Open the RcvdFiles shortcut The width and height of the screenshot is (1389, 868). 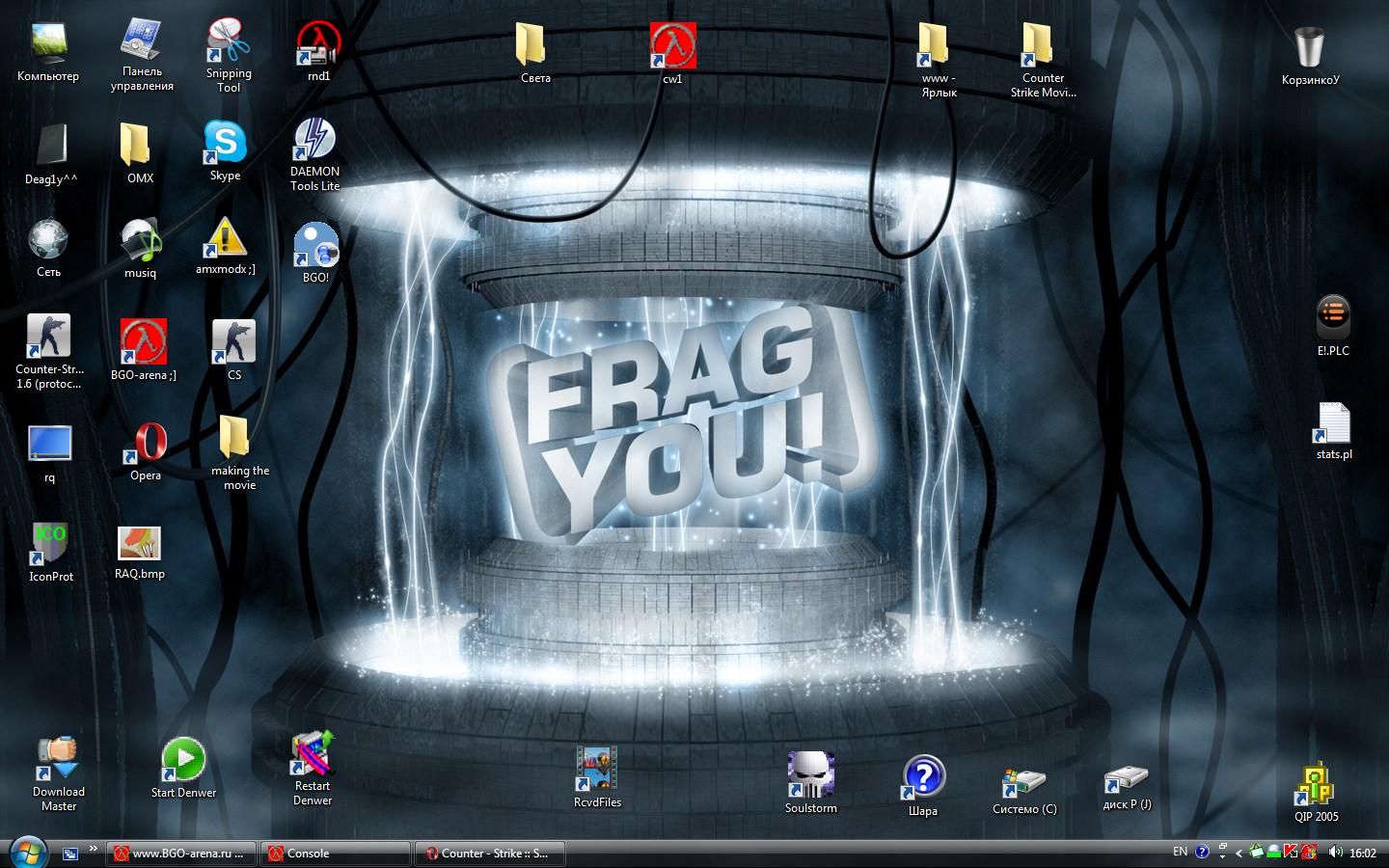click(597, 777)
